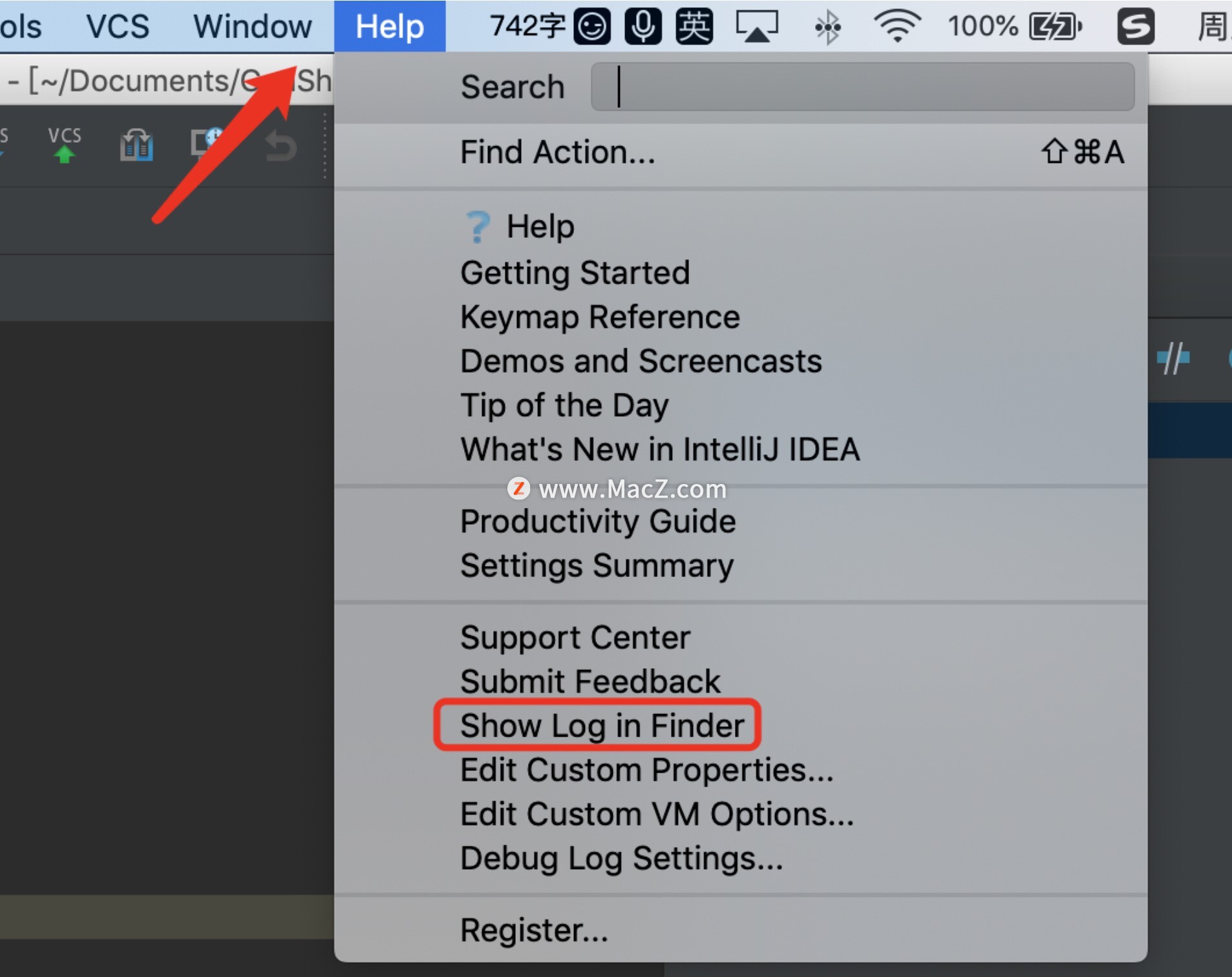Open the Show History toolbar icon
This screenshot has width=1232, height=977.
(207, 143)
